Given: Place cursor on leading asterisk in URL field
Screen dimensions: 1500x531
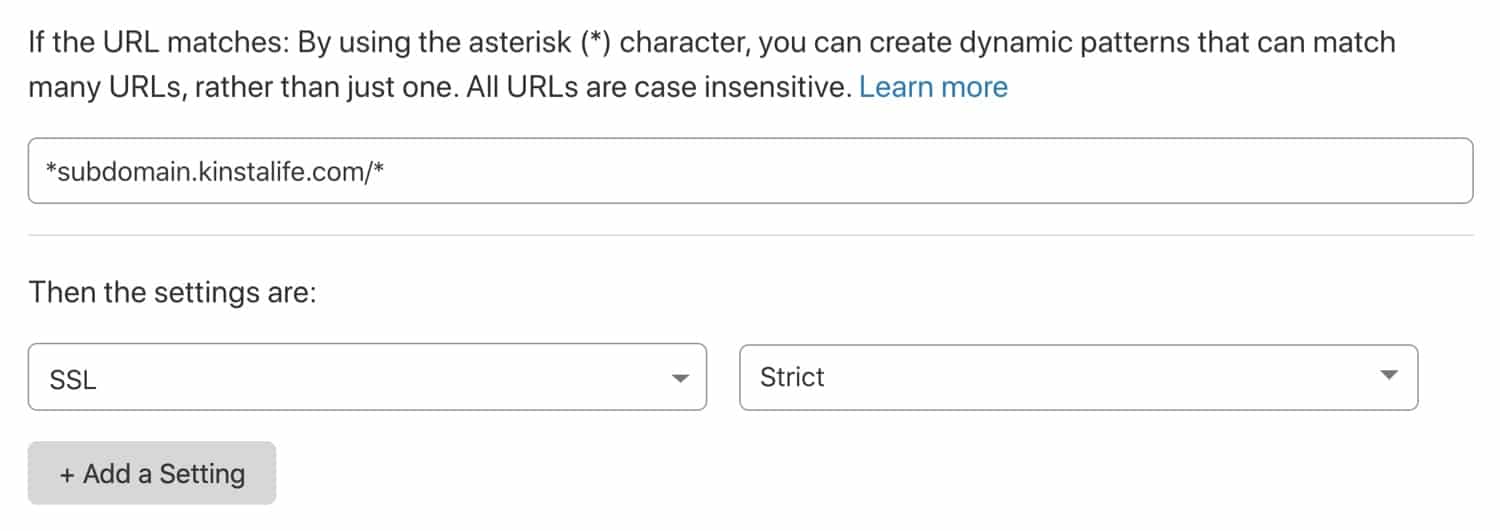Looking at the screenshot, I should pyautogui.click(x=52, y=169).
